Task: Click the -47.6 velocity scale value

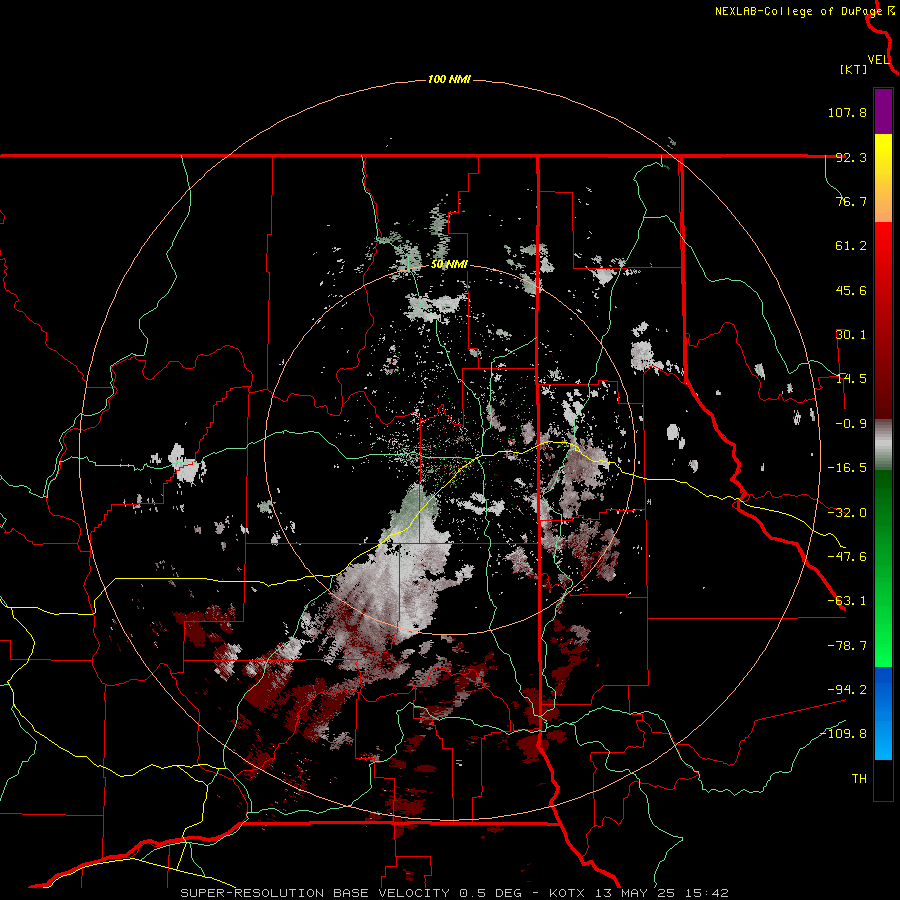Action: pyautogui.click(x=847, y=557)
